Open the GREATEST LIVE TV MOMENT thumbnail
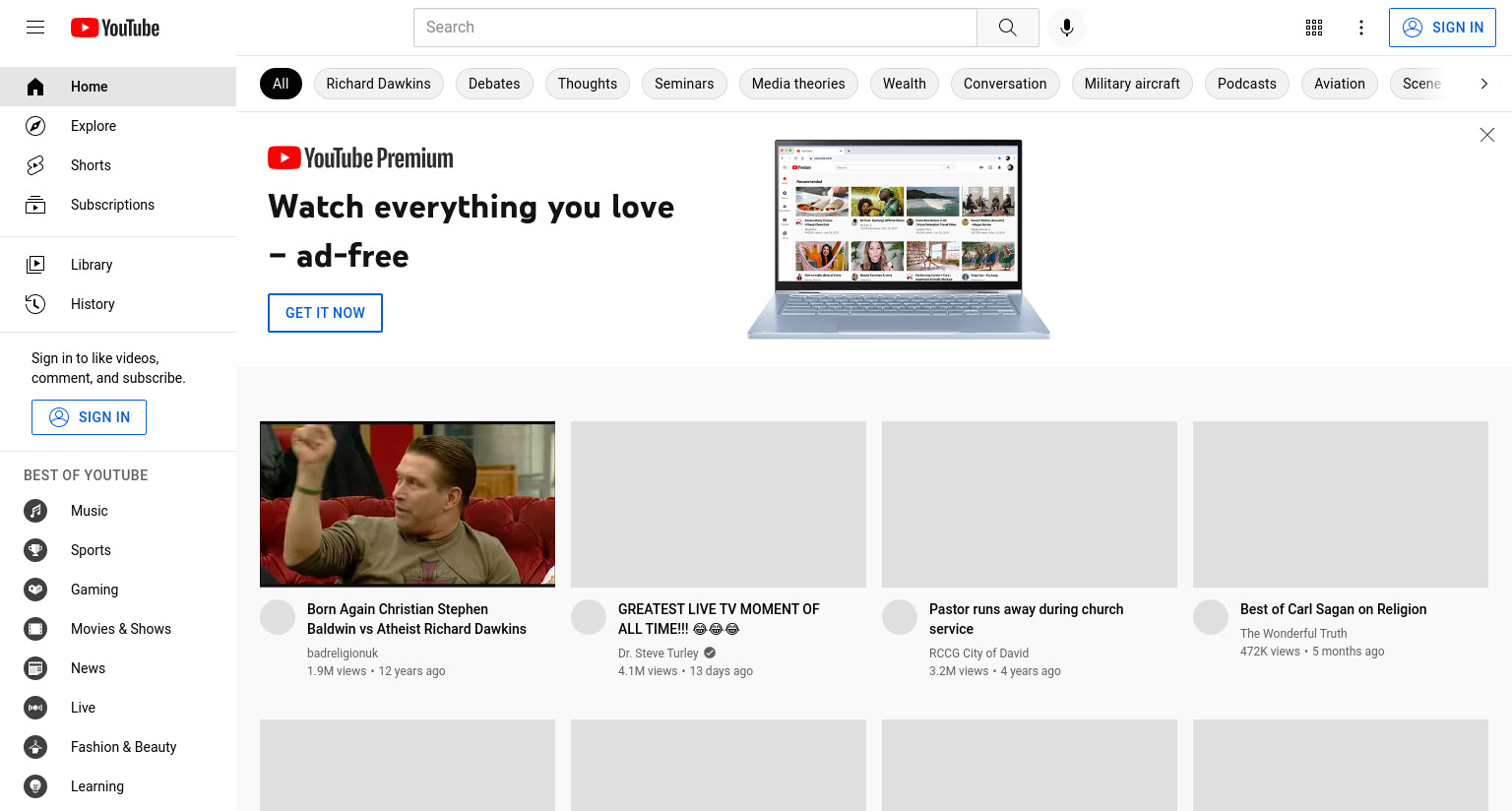 [x=719, y=504]
